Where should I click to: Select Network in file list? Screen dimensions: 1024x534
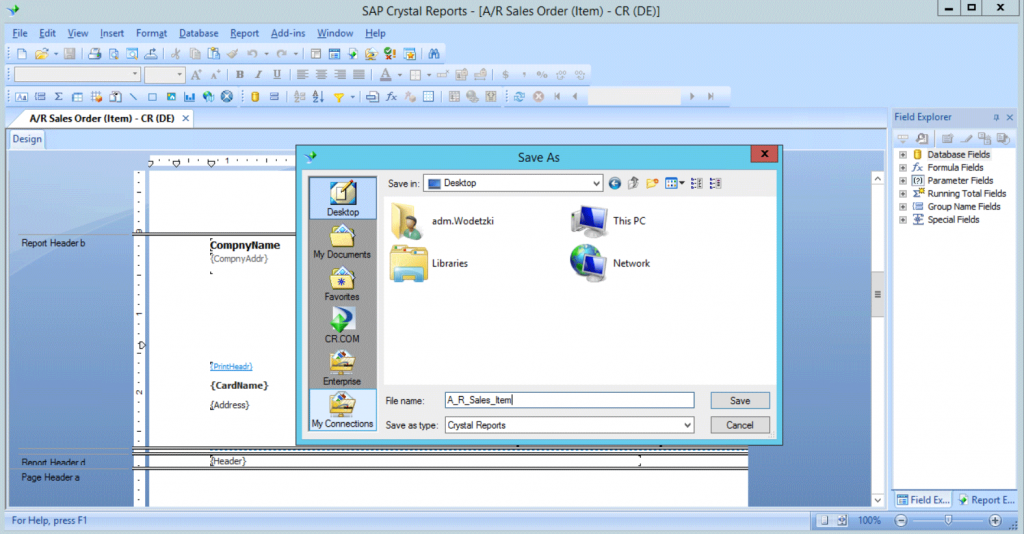coord(610,264)
